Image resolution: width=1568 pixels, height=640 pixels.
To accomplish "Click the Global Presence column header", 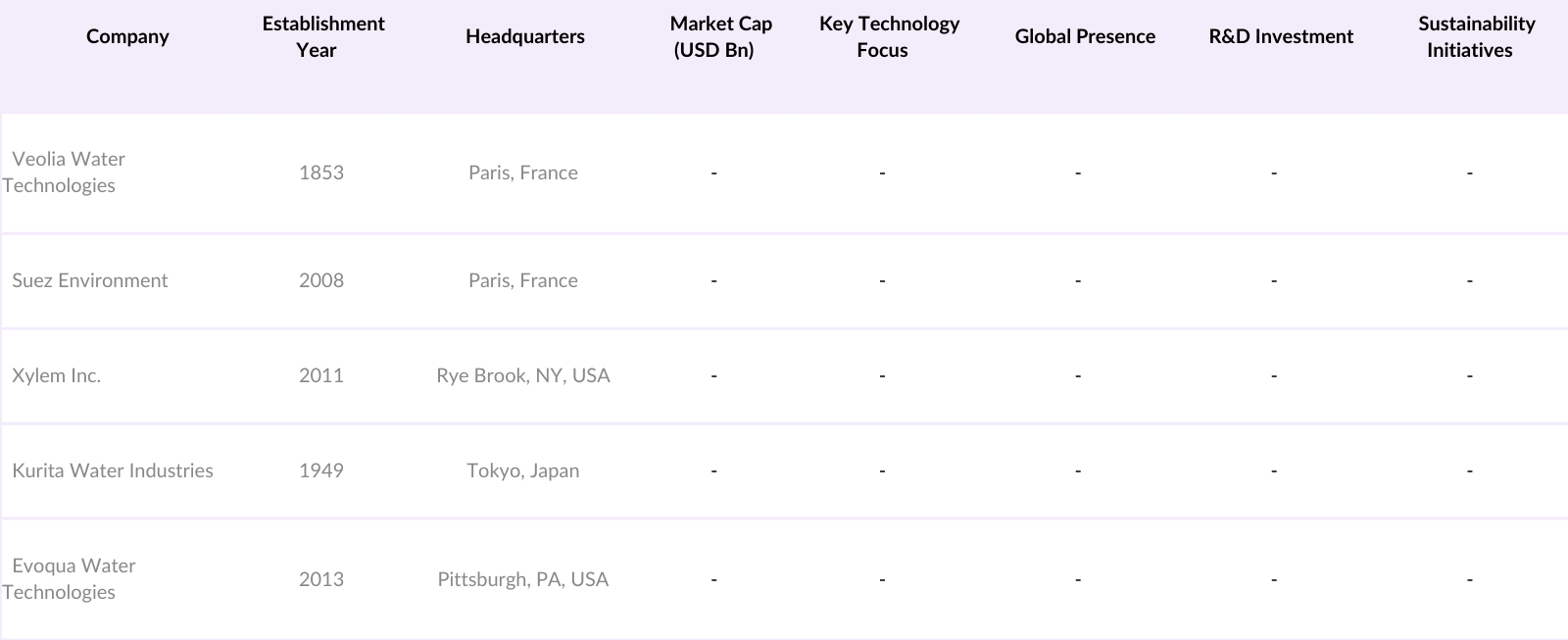I will [x=1085, y=37].
